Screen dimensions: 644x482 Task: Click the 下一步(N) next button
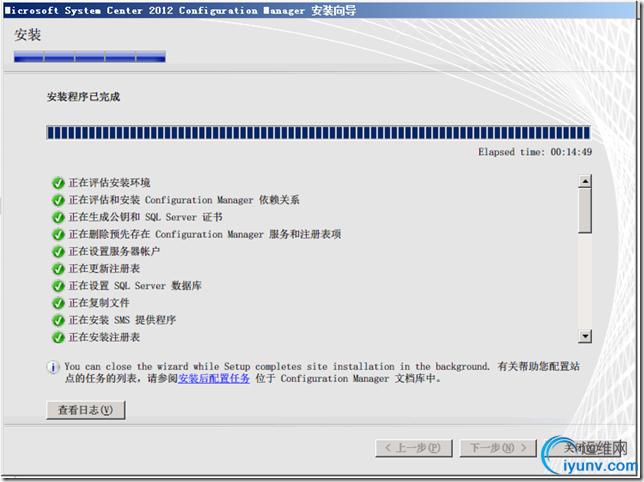coord(498,448)
